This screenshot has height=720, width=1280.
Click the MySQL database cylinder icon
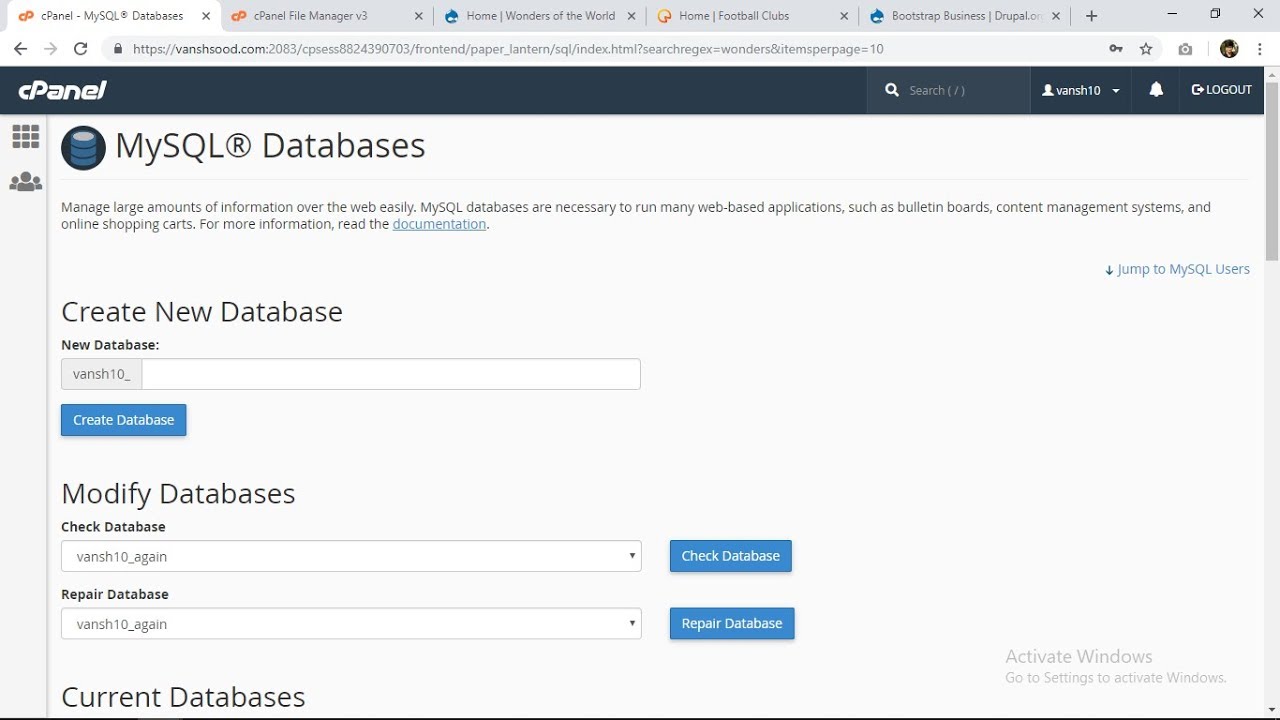[x=83, y=148]
